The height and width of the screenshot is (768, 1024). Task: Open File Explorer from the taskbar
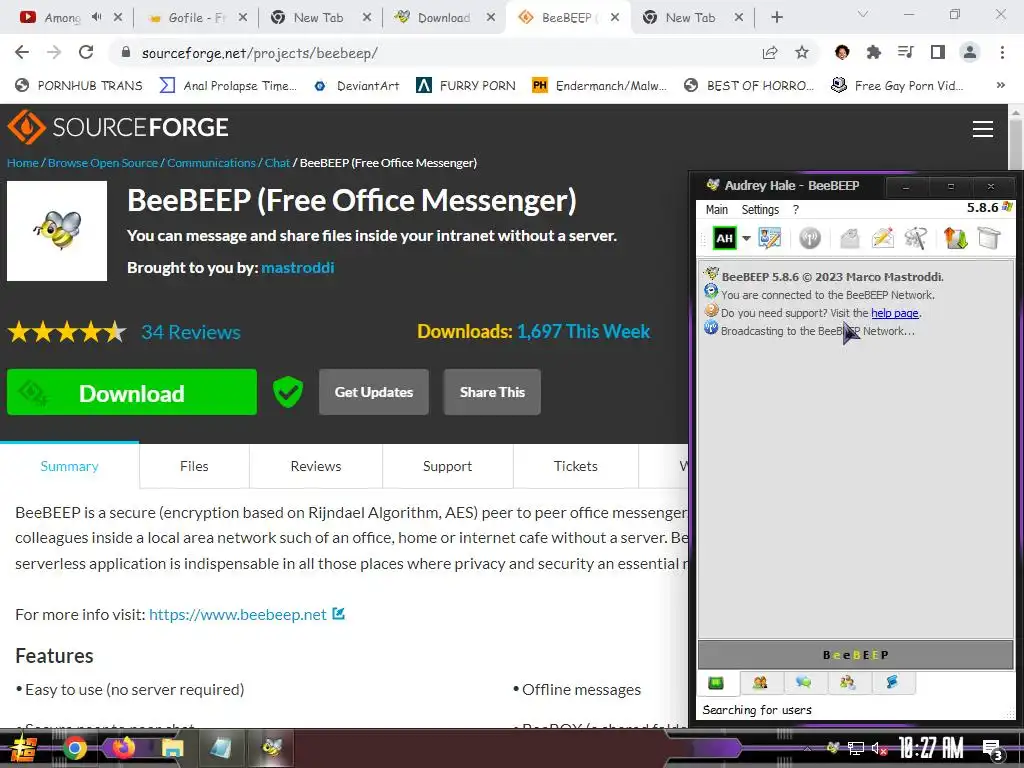tap(172, 748)
